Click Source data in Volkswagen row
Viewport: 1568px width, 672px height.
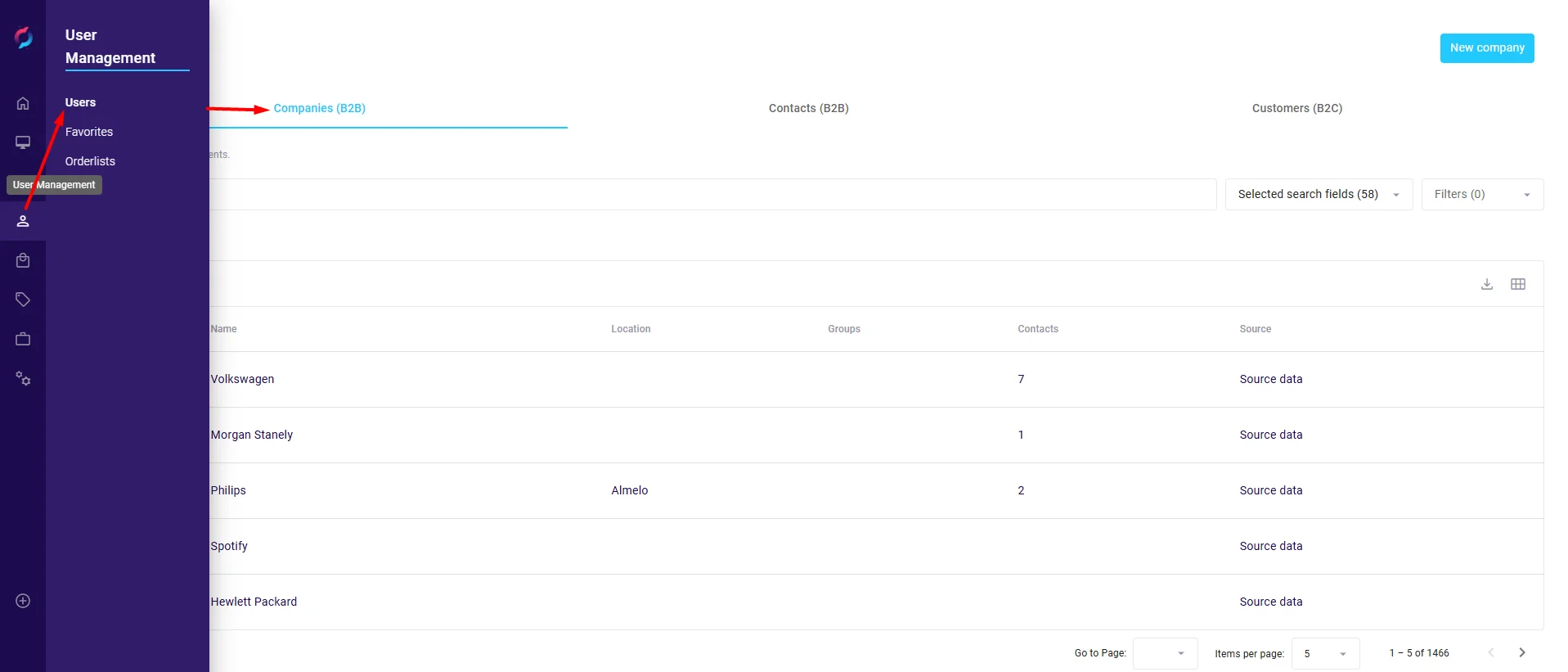point(1271,379)
